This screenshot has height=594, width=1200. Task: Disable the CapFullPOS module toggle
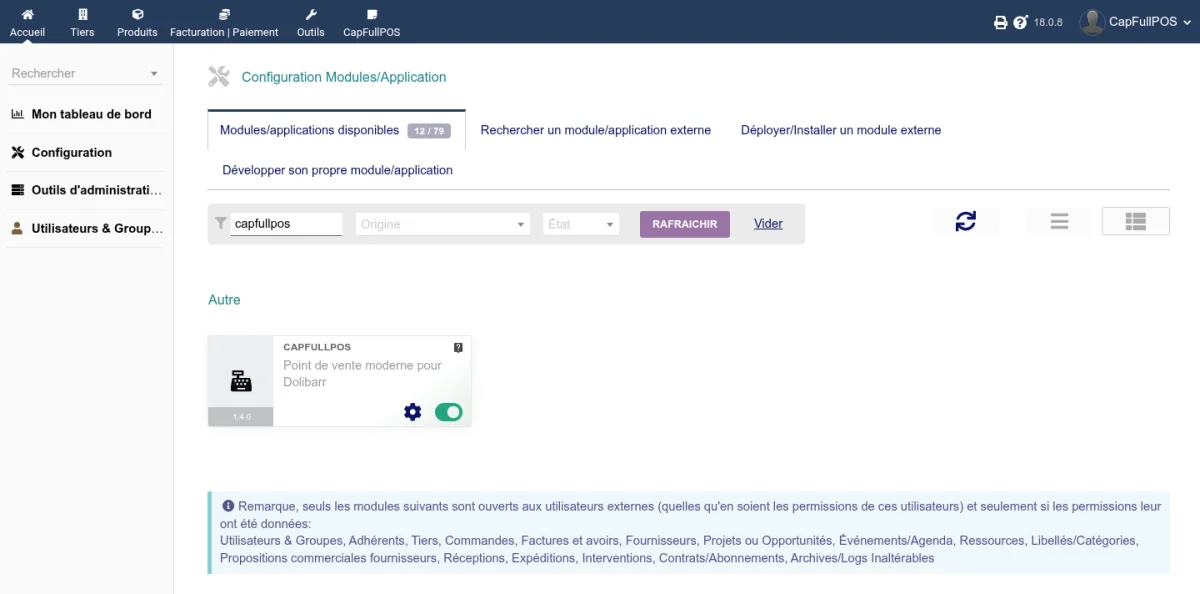(x=449, y=412)
